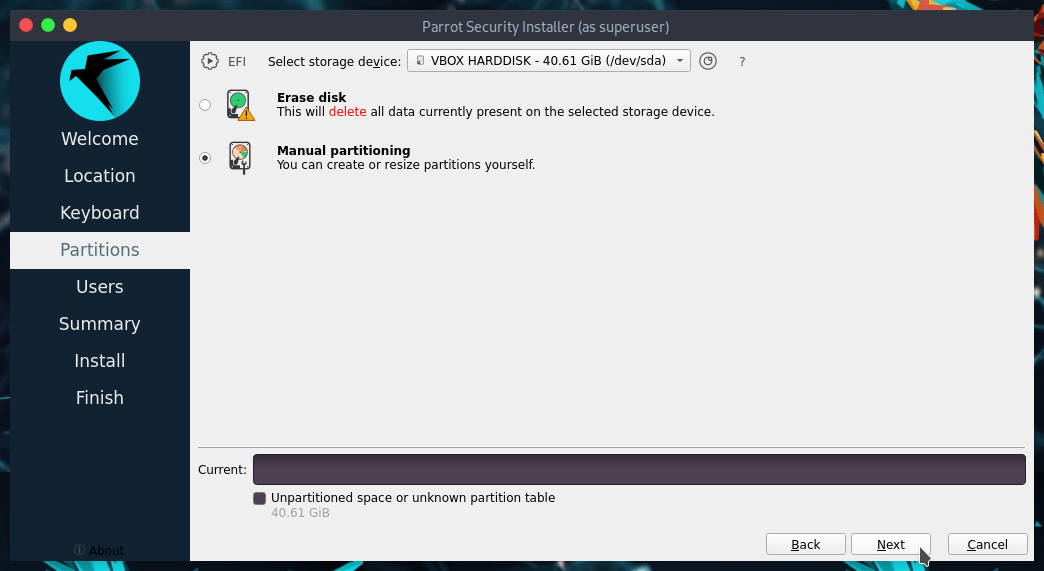Open the Keyboard step in sidebar
This screenshot has height=571, width=1044.
tap(100, 213)
